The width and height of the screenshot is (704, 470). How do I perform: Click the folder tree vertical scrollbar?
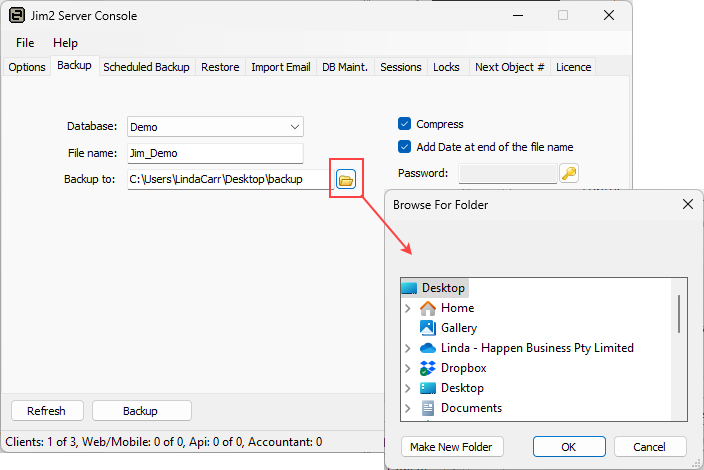(x=679, y=314)
